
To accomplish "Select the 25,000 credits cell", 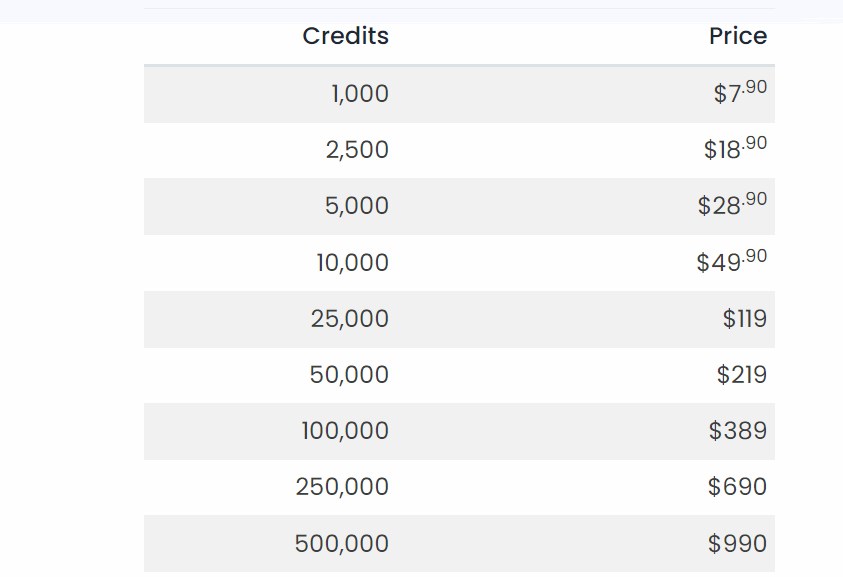I will 349,319.
